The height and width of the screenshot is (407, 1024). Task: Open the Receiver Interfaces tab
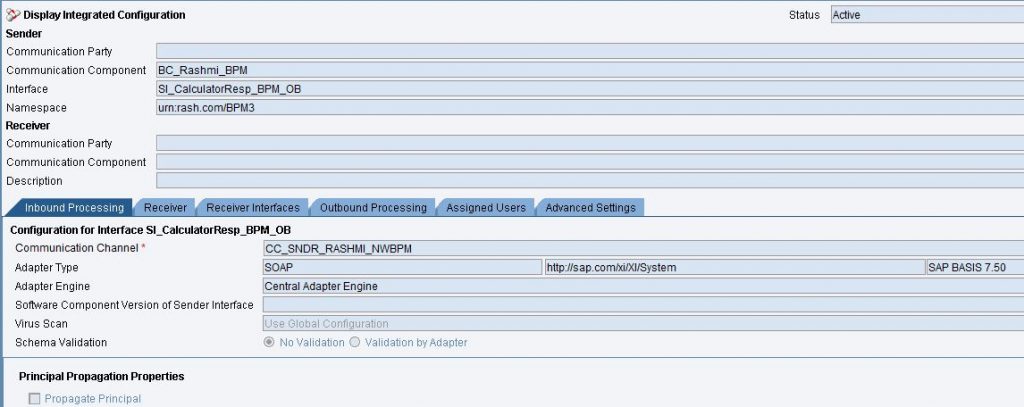[253, 208]
